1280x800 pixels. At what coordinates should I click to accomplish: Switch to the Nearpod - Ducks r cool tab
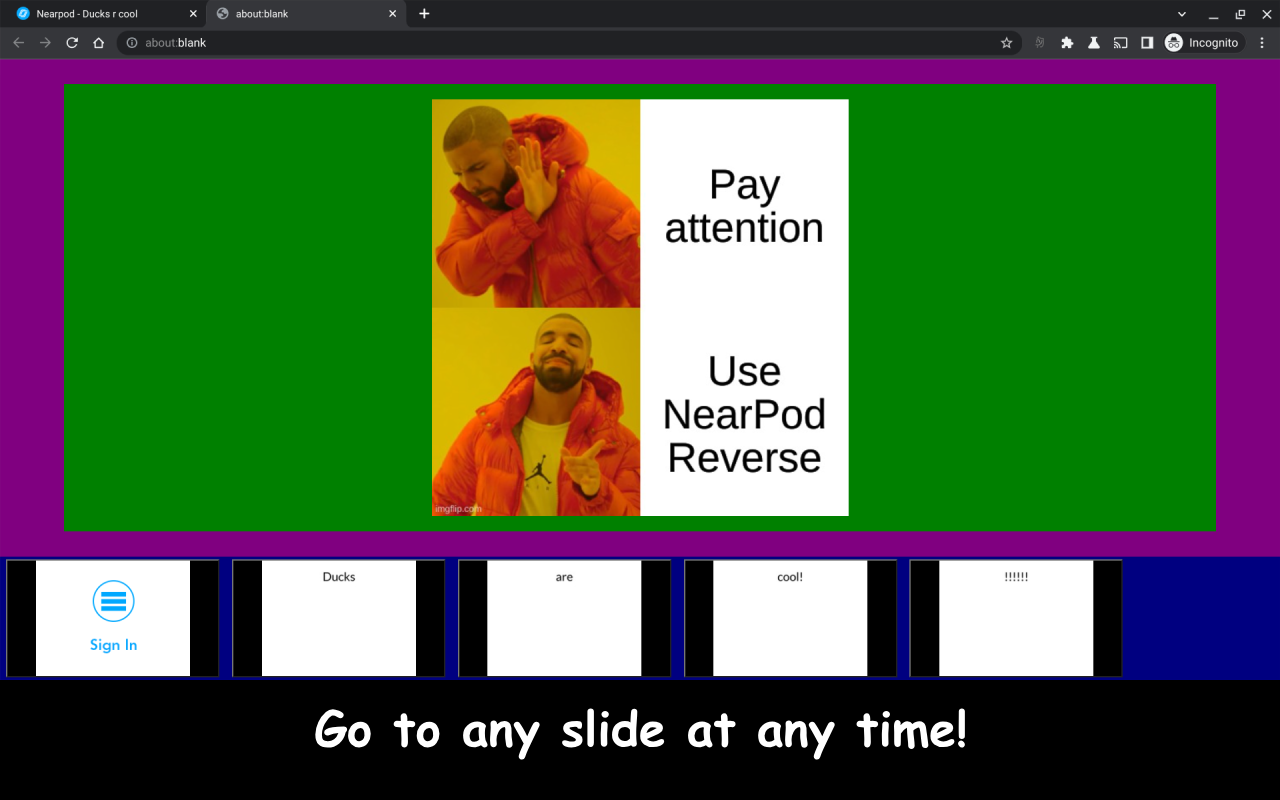(x=105, y=14)
